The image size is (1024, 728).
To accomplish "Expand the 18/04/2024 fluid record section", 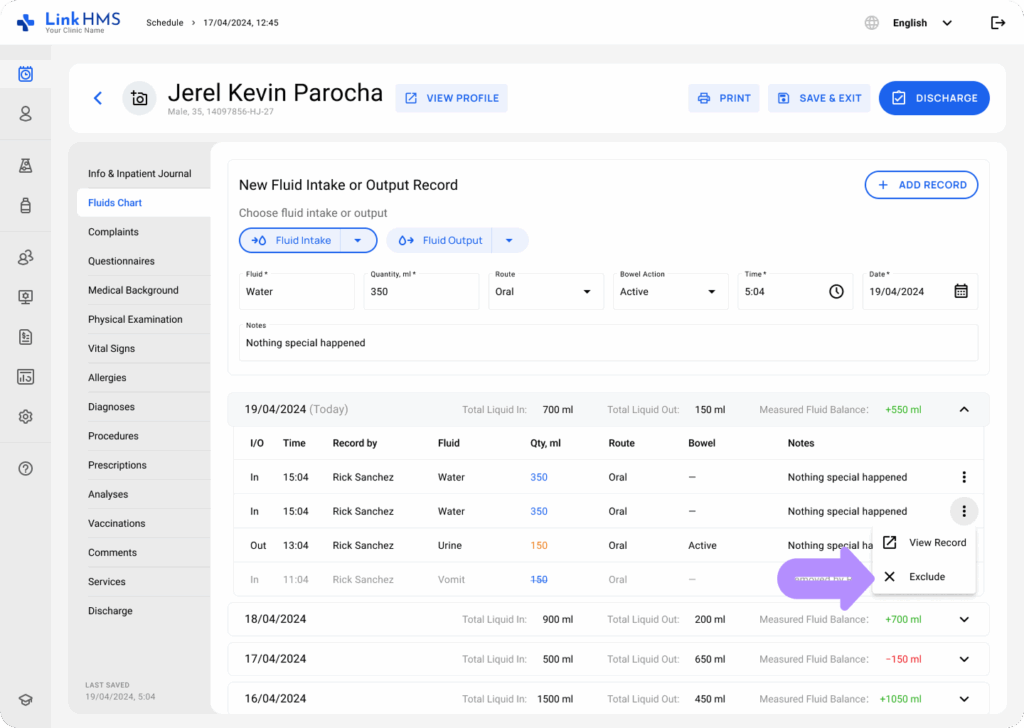I will (x=963, y=619).
